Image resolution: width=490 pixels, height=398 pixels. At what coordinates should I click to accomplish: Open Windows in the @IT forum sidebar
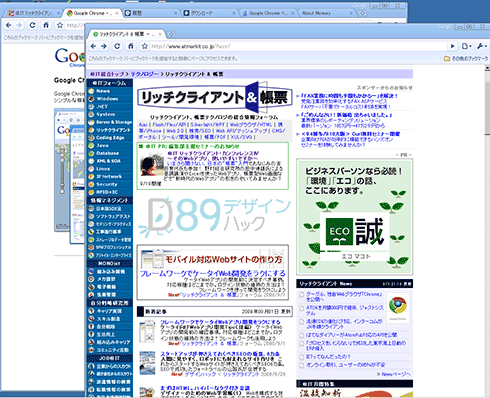107,99
